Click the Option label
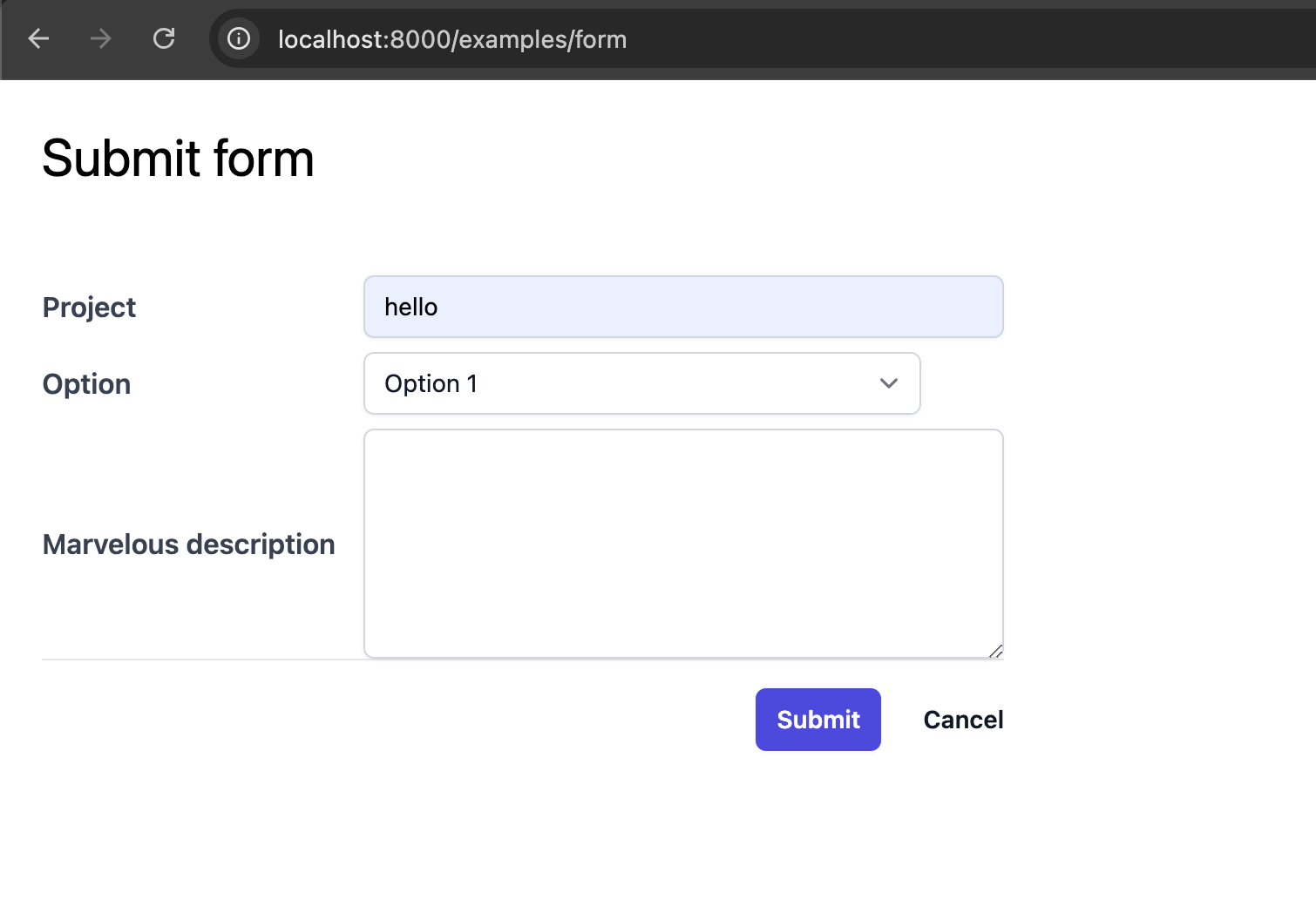The height and width of the screenshot is (913, 1316). 86,383
